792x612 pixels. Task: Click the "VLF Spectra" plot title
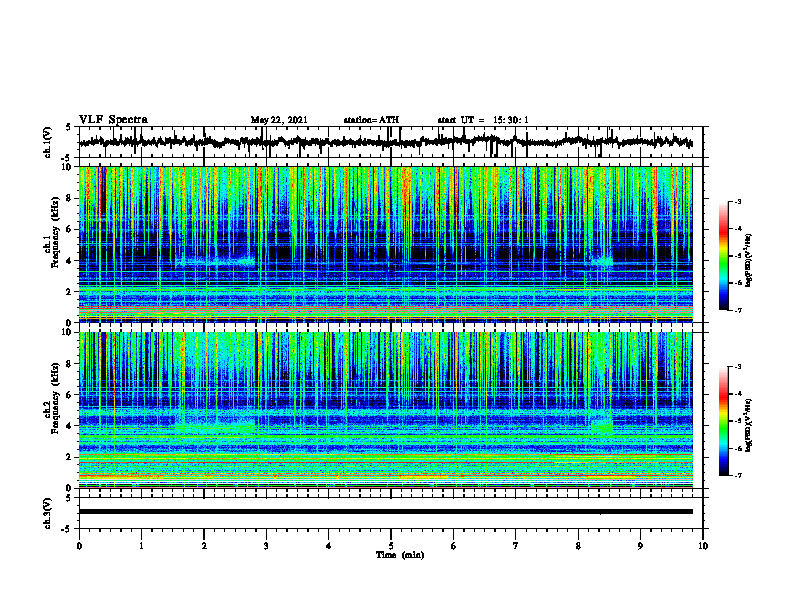tap(113, 120)
